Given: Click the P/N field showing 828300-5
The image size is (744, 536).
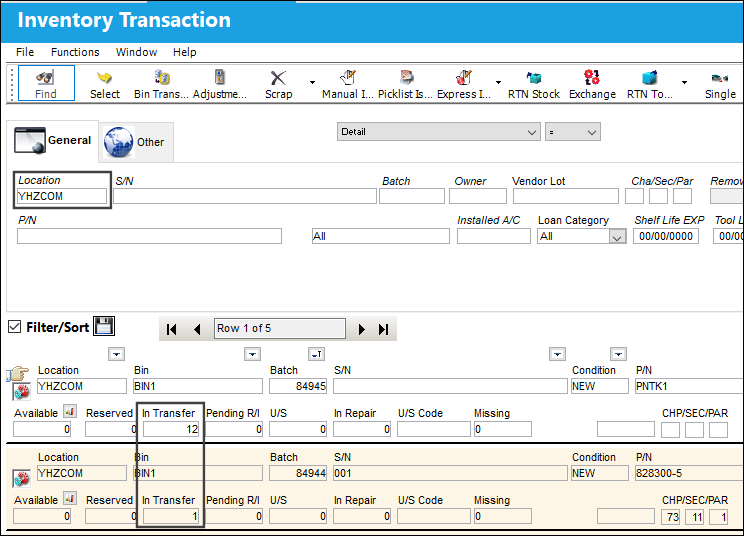Looking at the screenshot, I should click(x=689, y=473).
